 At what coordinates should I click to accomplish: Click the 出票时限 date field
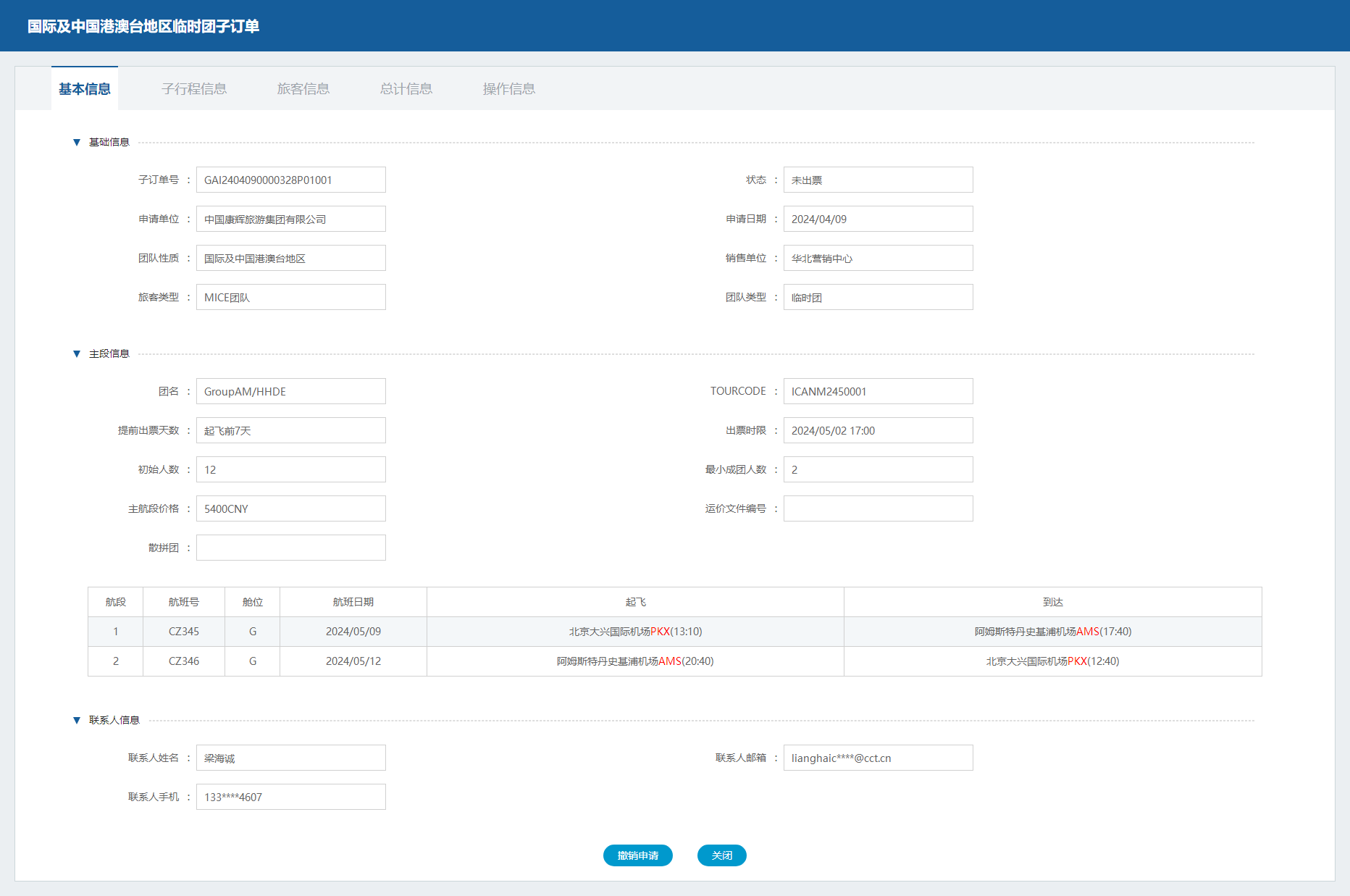[x=878, y=431]
